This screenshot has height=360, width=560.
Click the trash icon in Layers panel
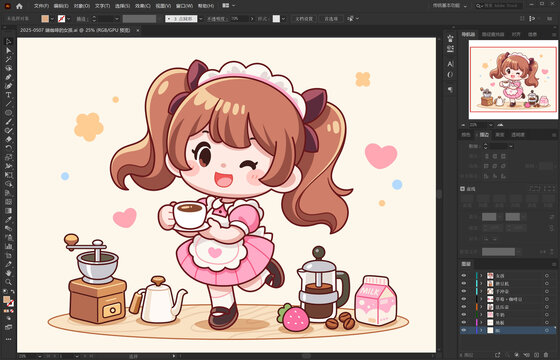pyautogui.click(x=545, y=355)
